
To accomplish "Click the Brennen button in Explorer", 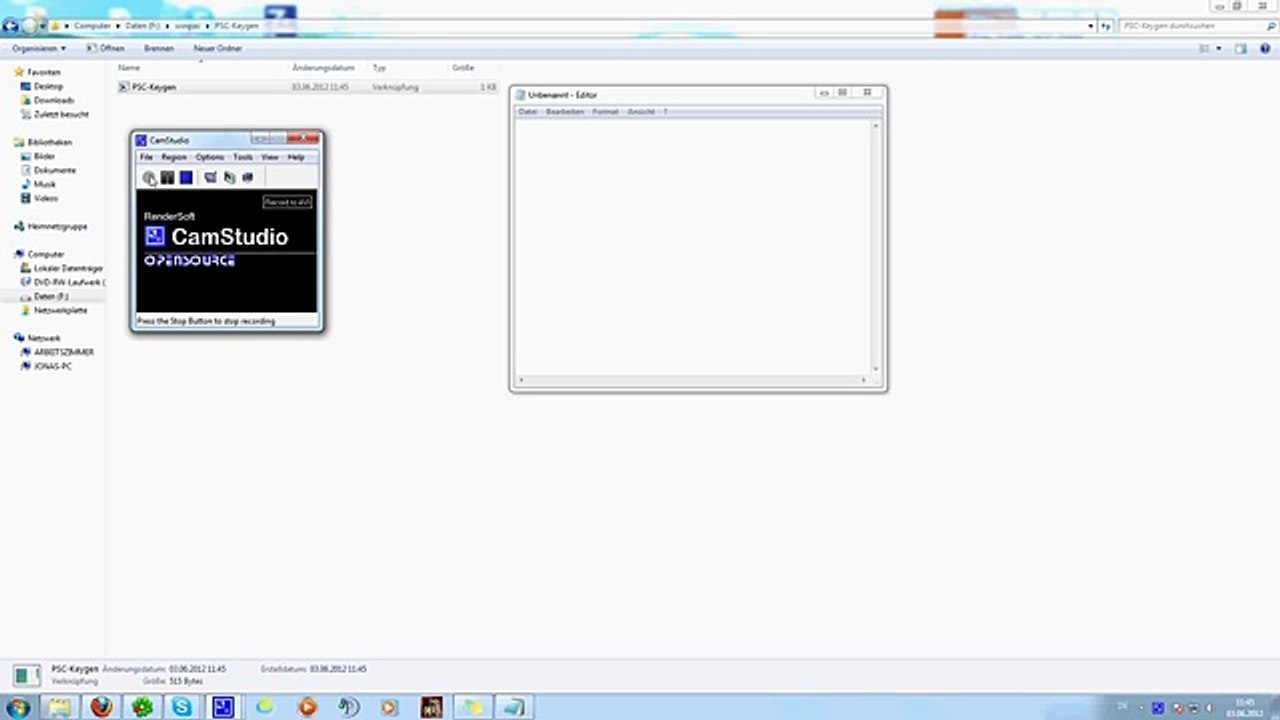I will [x=159, y=48].
